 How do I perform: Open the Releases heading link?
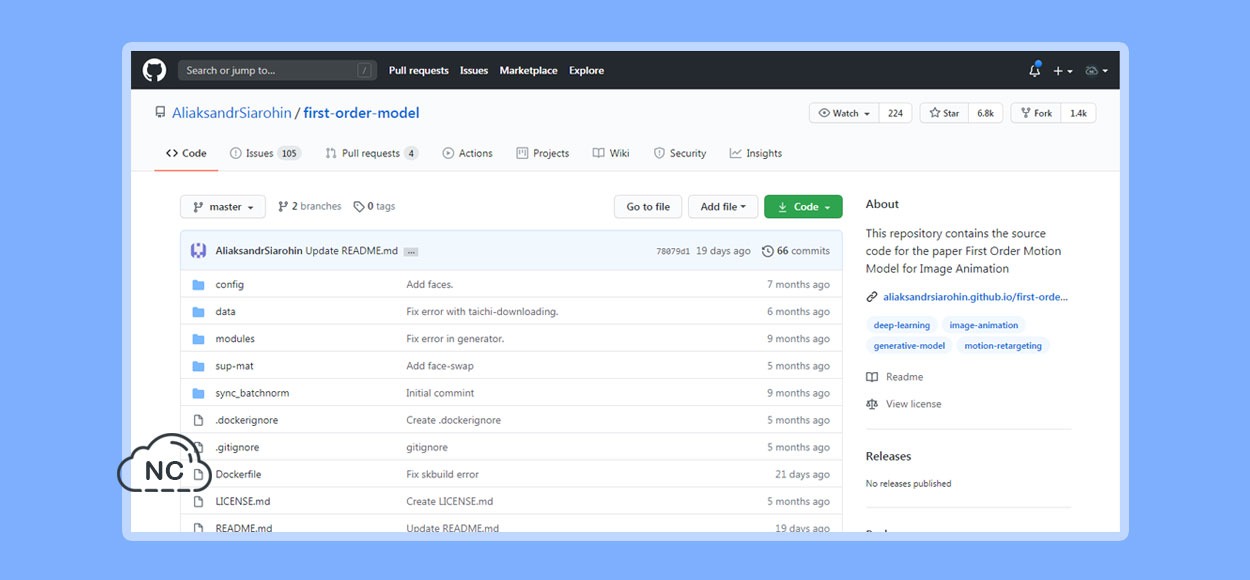(x=888, y=456)
